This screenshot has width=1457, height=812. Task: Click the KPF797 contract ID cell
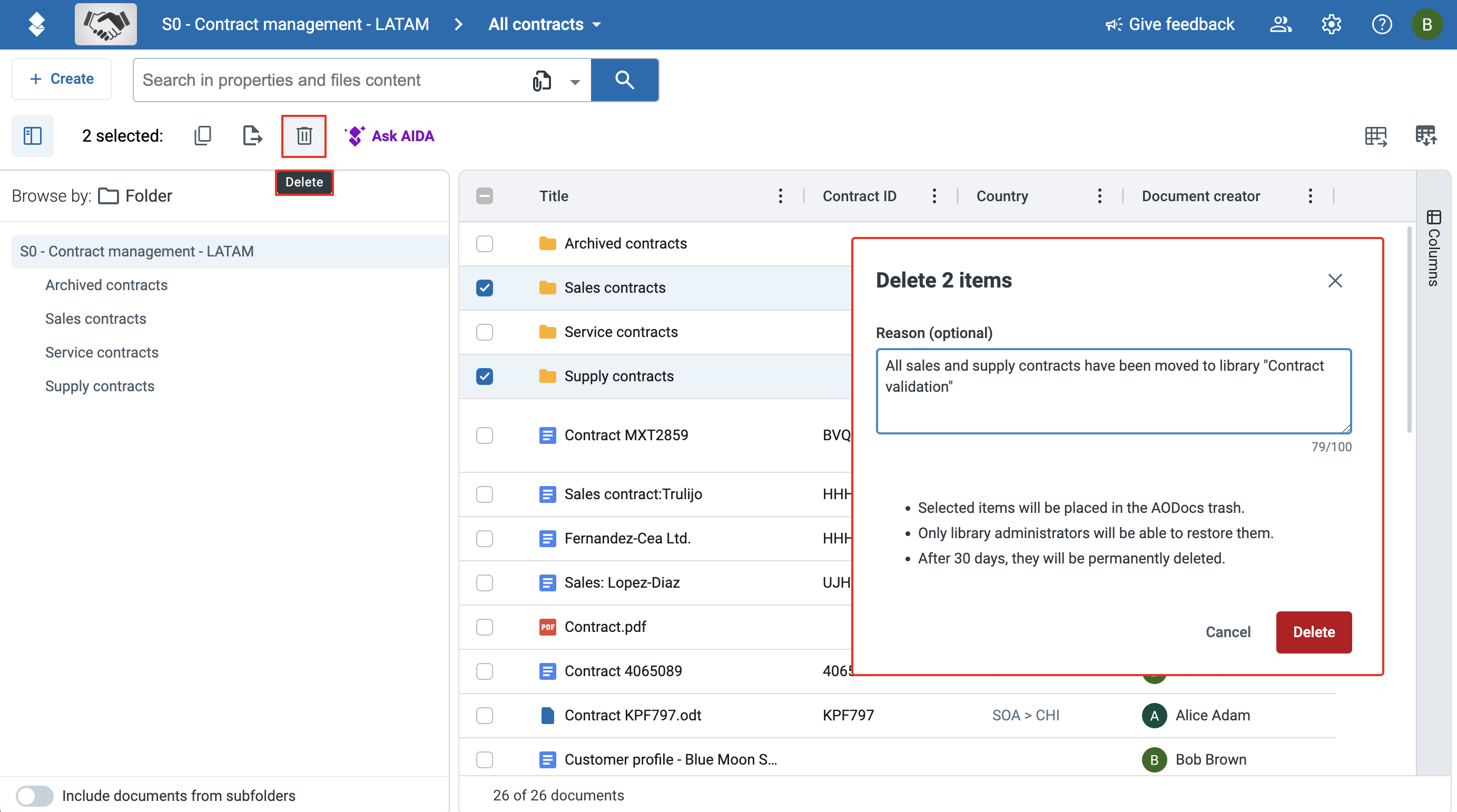pos(848,716)
